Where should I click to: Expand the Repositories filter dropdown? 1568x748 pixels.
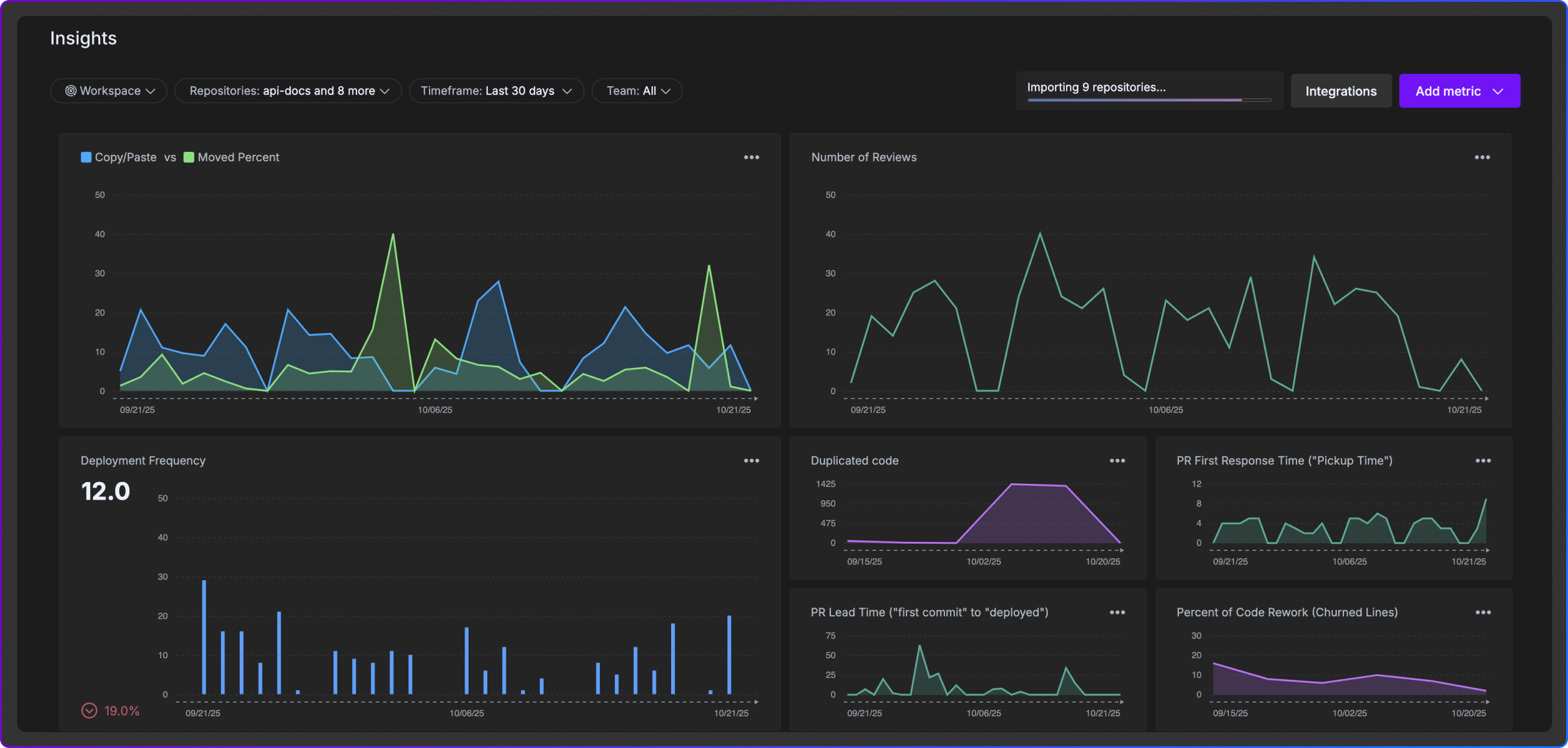[x=288, y=91]
